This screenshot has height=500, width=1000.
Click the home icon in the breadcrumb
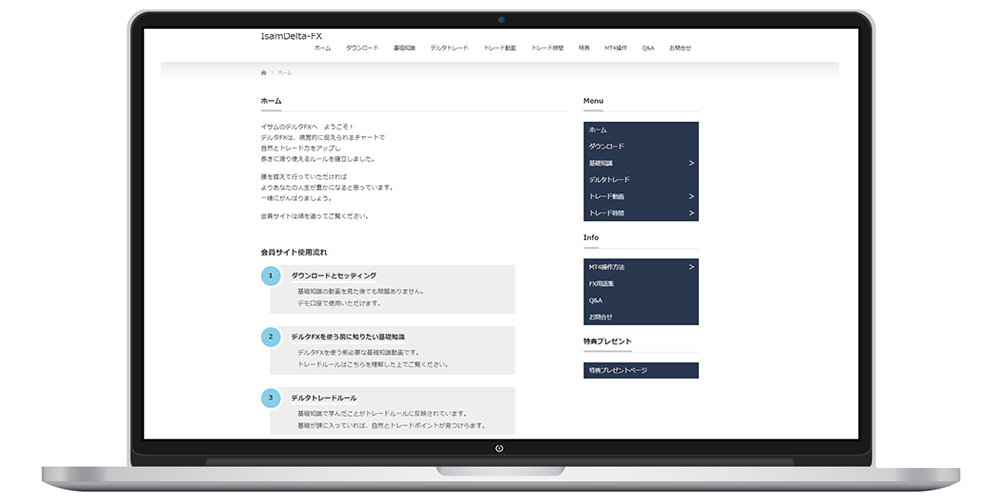pyautogui.click(x=263, y=73)
